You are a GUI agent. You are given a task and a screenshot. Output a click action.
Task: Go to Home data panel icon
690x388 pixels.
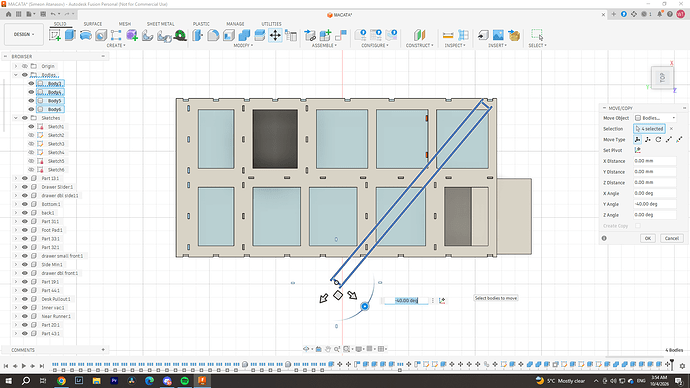pyautogui.click(x=8, y=14)
